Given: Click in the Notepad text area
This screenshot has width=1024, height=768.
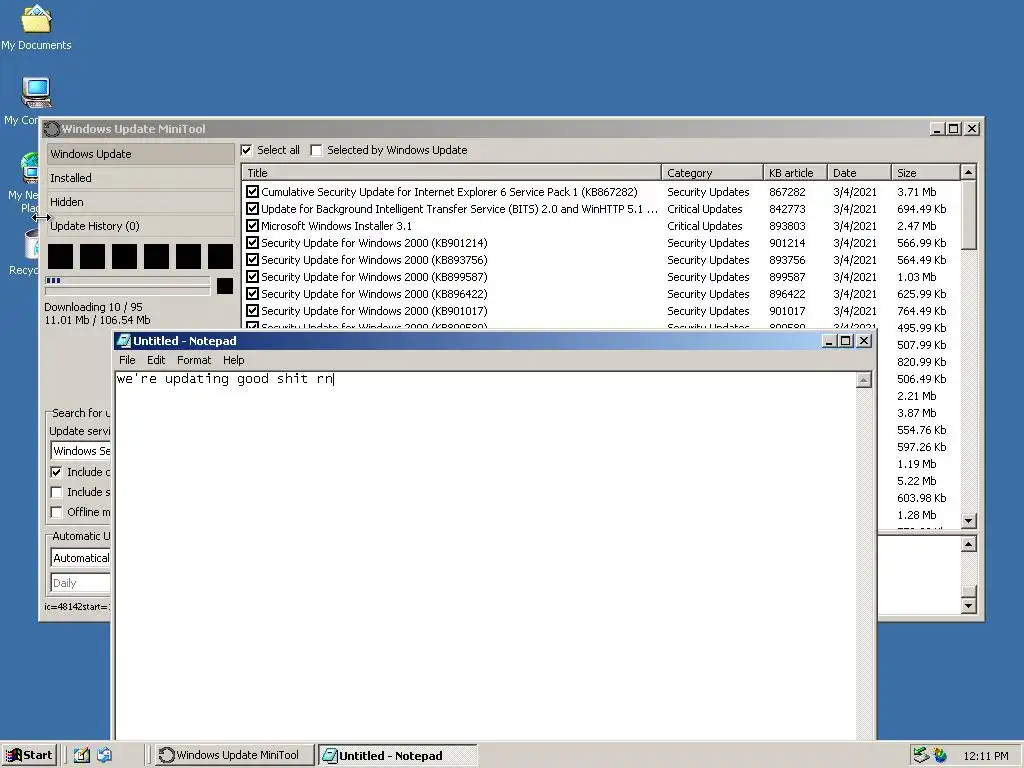Looking at the screenshot, I should tap(485, 555).
